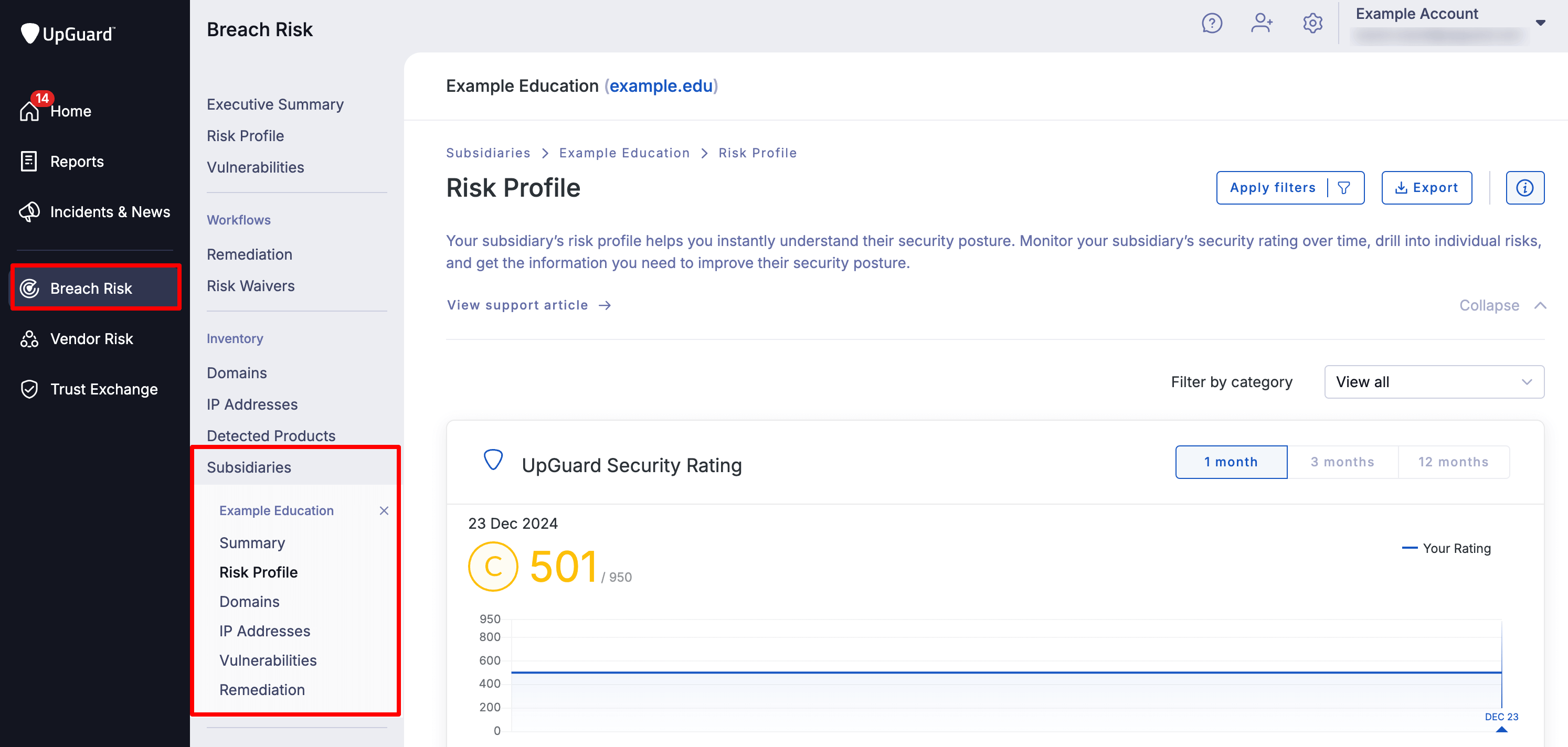The image size is (1568, 747).
Task: Click the filter funnel icon
Action: point(1344,188)
